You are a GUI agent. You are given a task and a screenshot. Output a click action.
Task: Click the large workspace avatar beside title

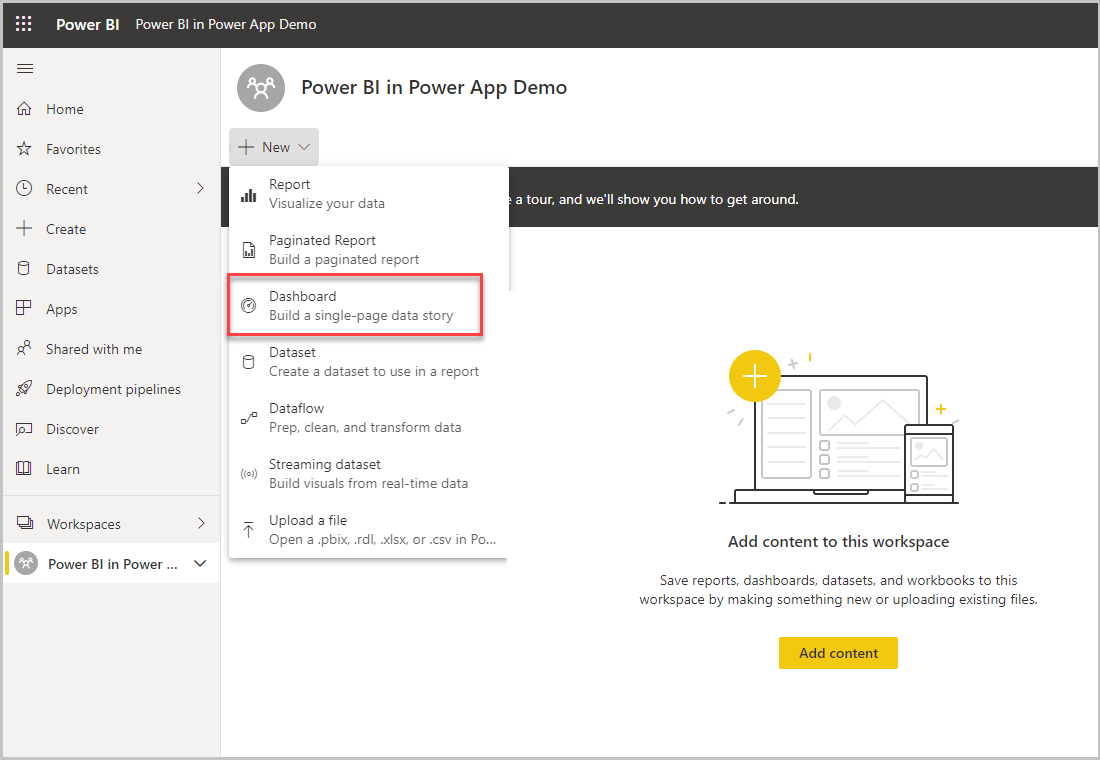[x=261, y=88]
